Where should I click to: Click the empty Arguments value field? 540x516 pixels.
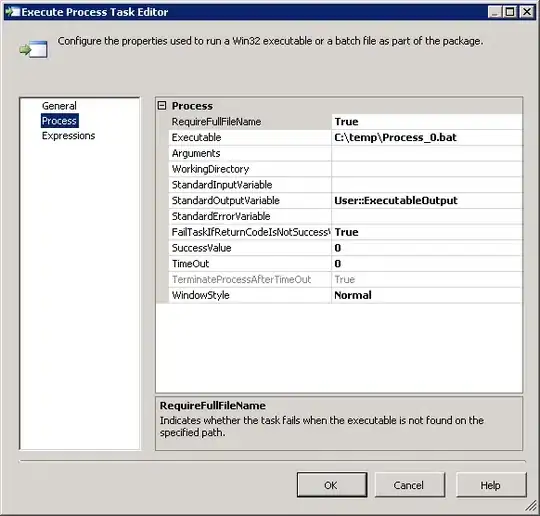[427, 153]
